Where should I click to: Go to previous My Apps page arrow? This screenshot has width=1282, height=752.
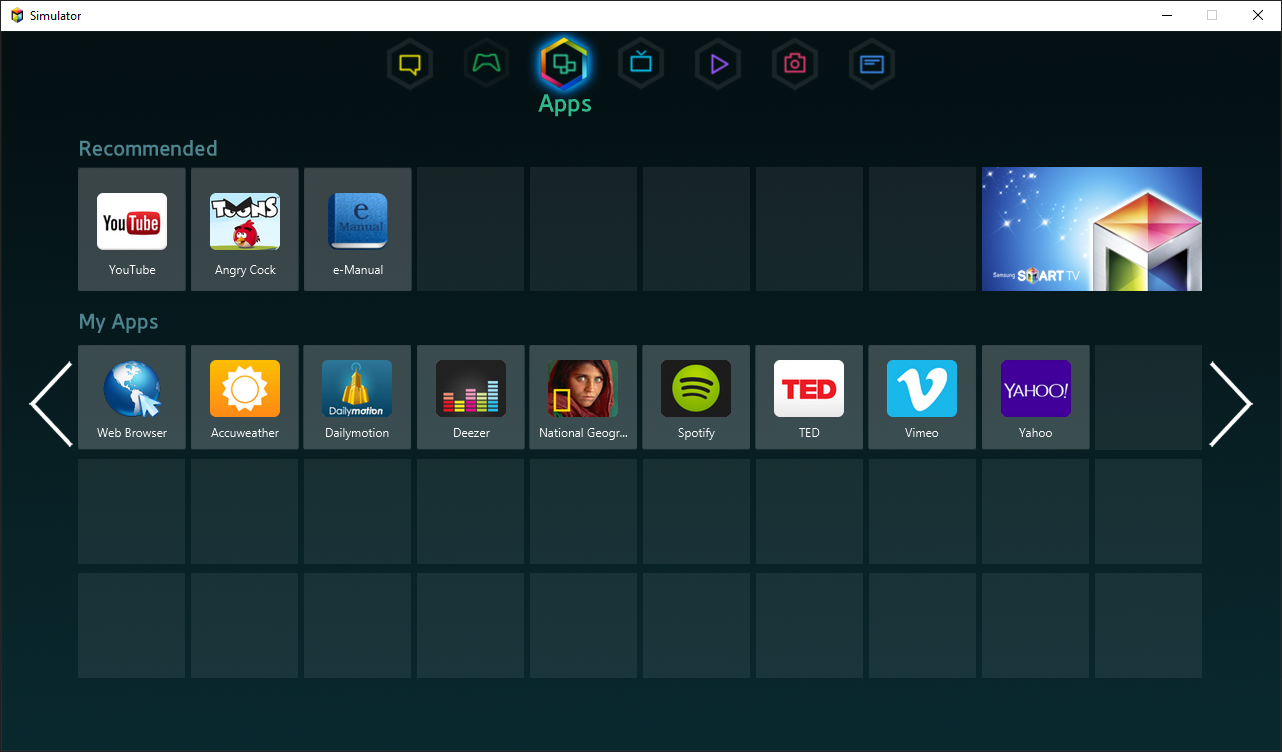[51, 404]
